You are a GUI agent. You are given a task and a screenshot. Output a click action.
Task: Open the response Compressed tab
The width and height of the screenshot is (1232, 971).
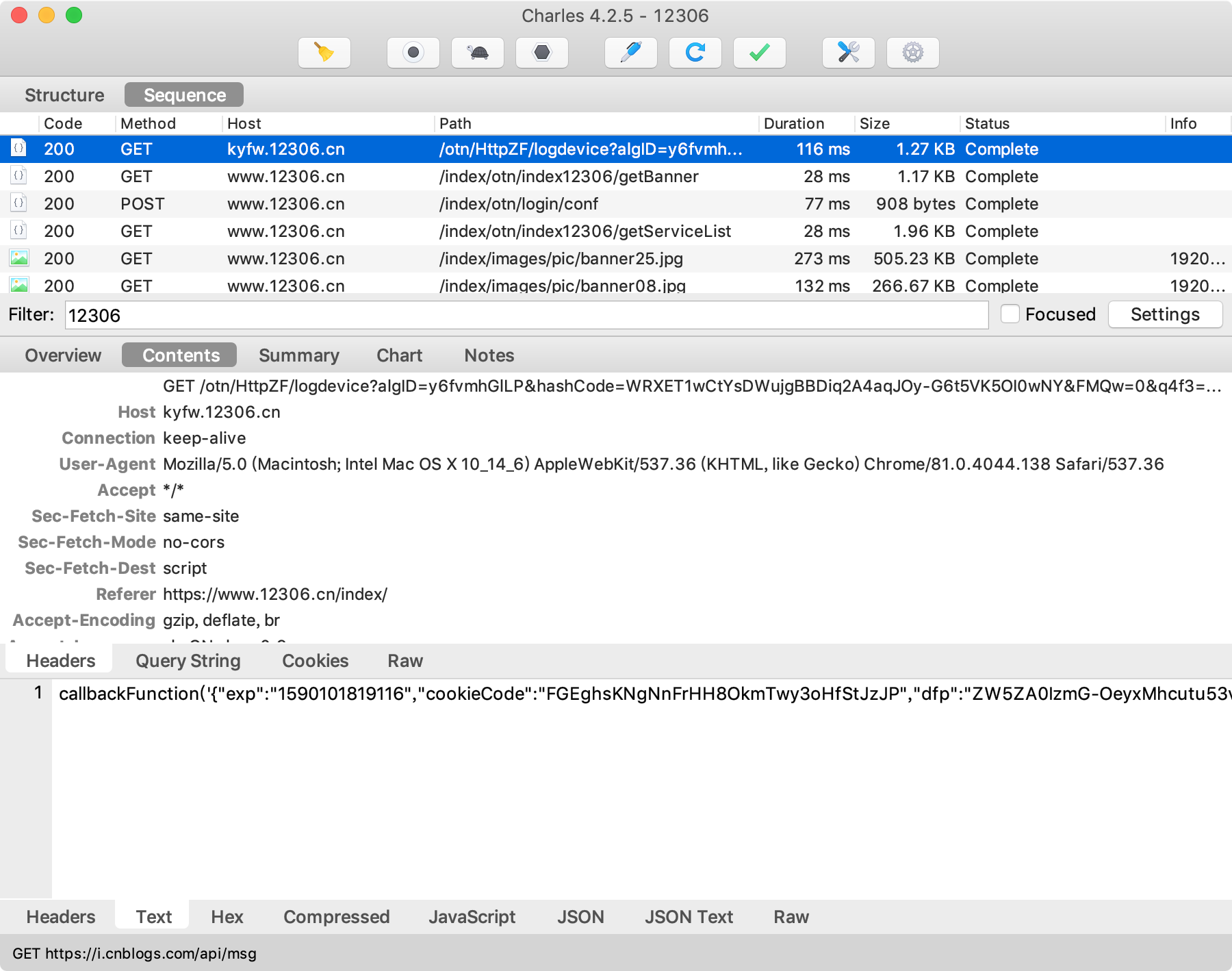pos(337,917)
